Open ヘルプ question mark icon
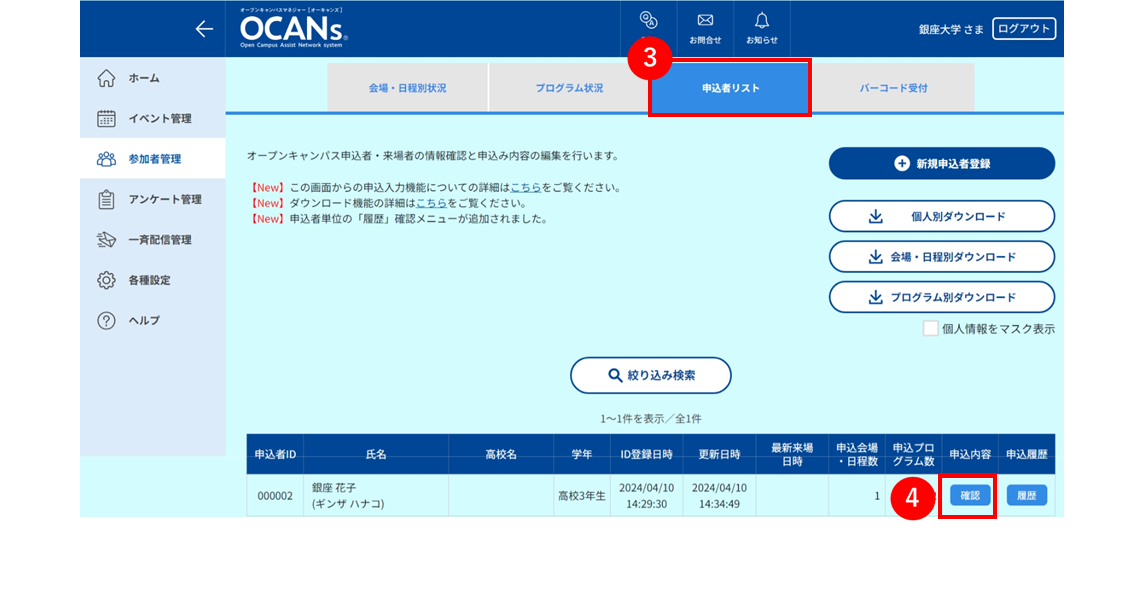The image size is (1148, 604). click(106, 320)
